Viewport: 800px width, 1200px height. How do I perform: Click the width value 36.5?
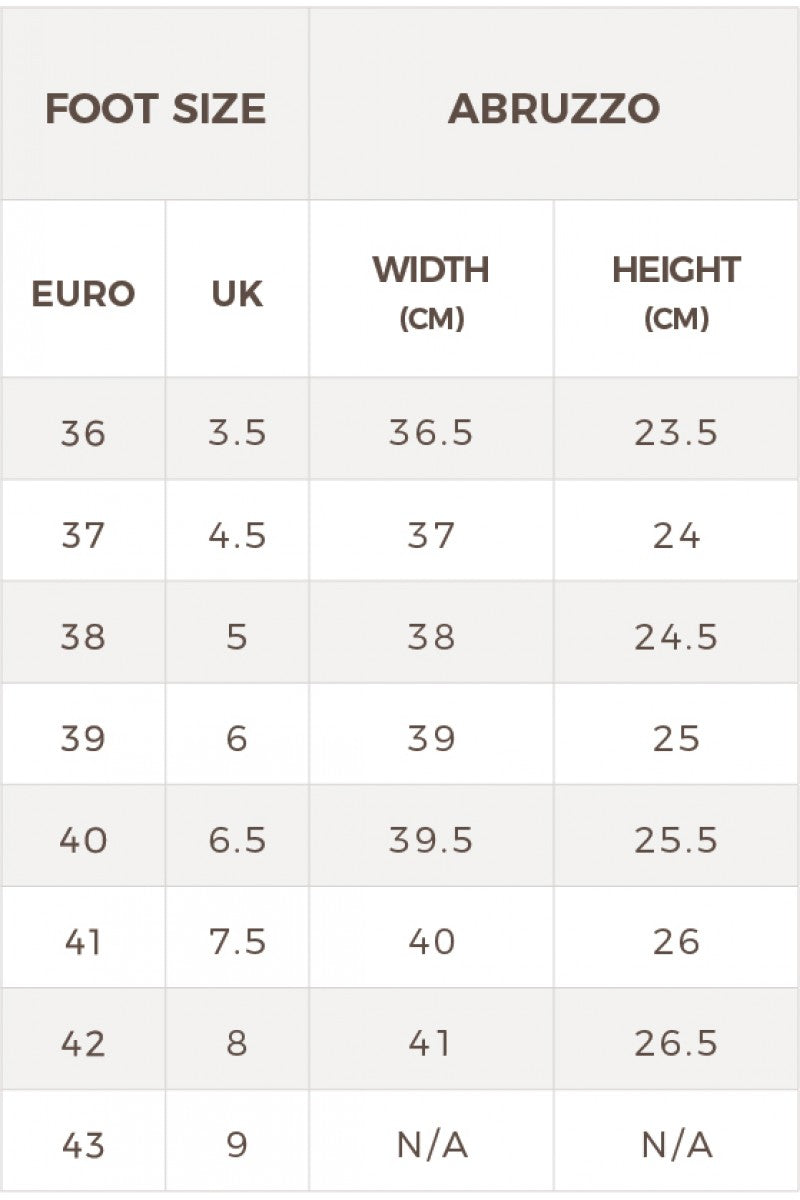tap(431, 433)
